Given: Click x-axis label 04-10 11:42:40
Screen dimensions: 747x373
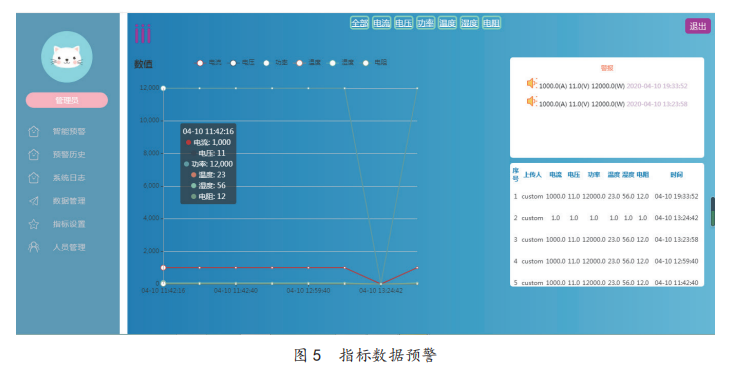Looking at the screenshot, I should click(x=236, y=290).
